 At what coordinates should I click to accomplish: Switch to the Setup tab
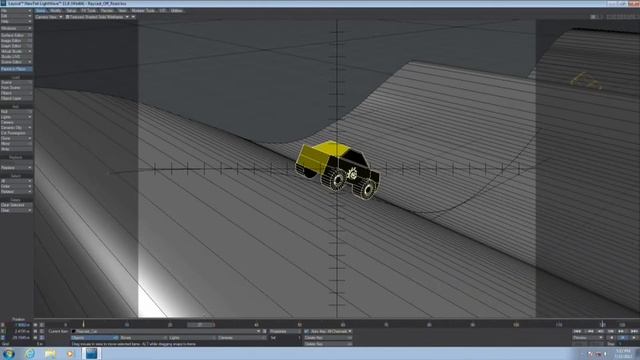point(71,11)
